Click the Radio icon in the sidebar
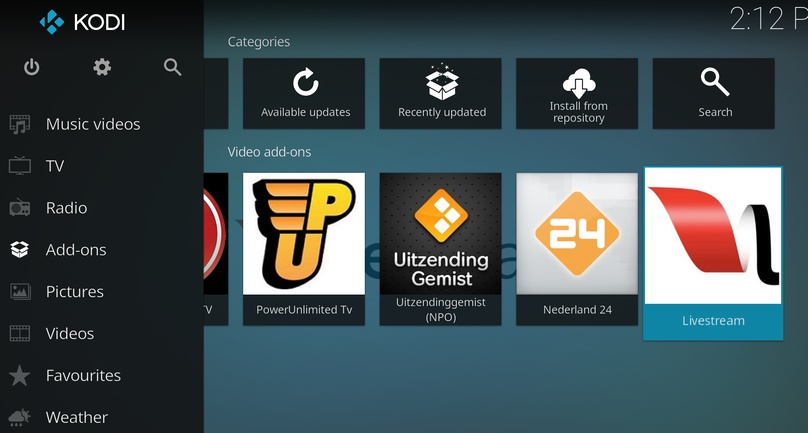This screenshot has height=433, width=808. (20, 208)
